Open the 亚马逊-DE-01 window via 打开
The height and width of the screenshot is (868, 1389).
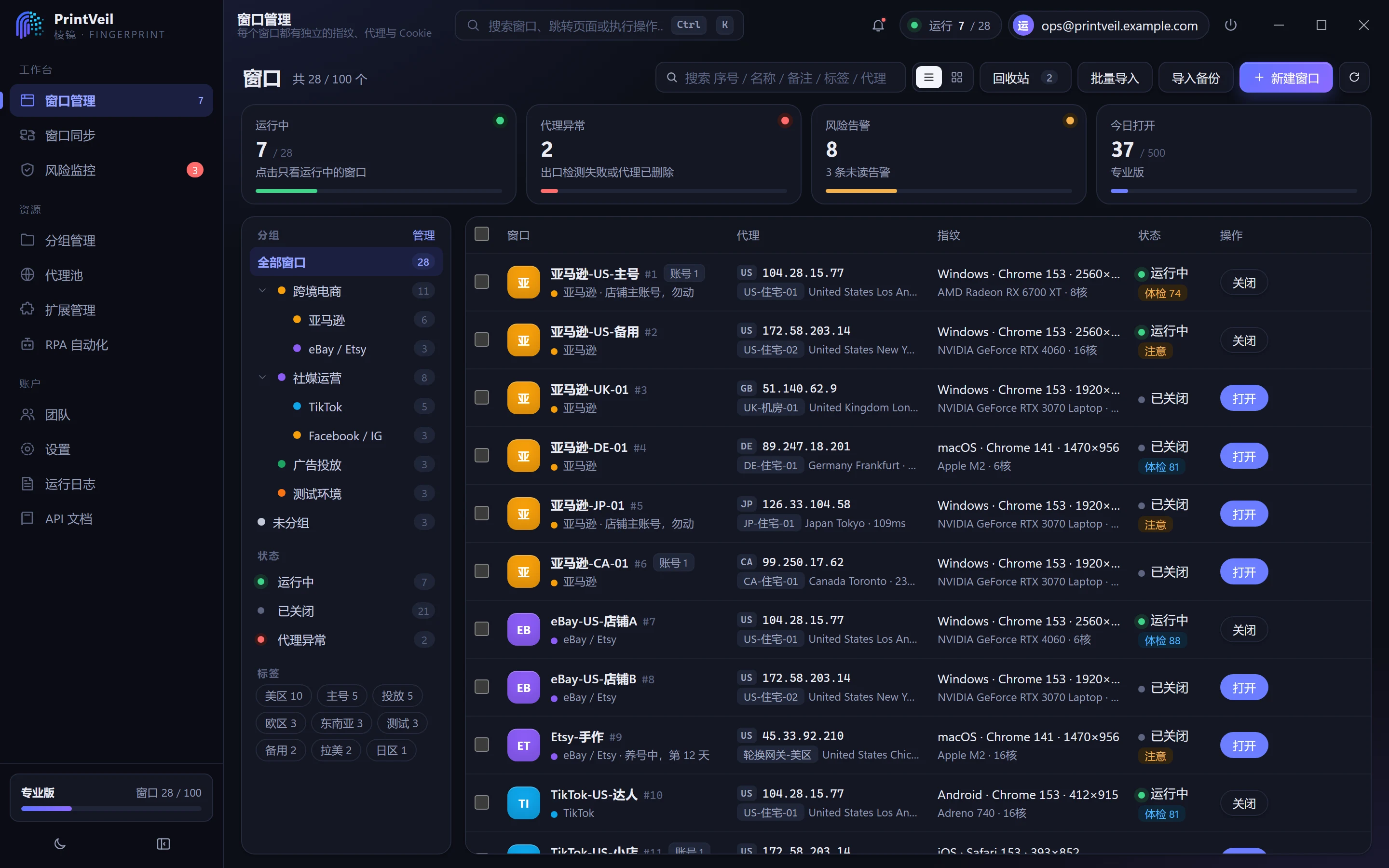tap(1244, 456)
